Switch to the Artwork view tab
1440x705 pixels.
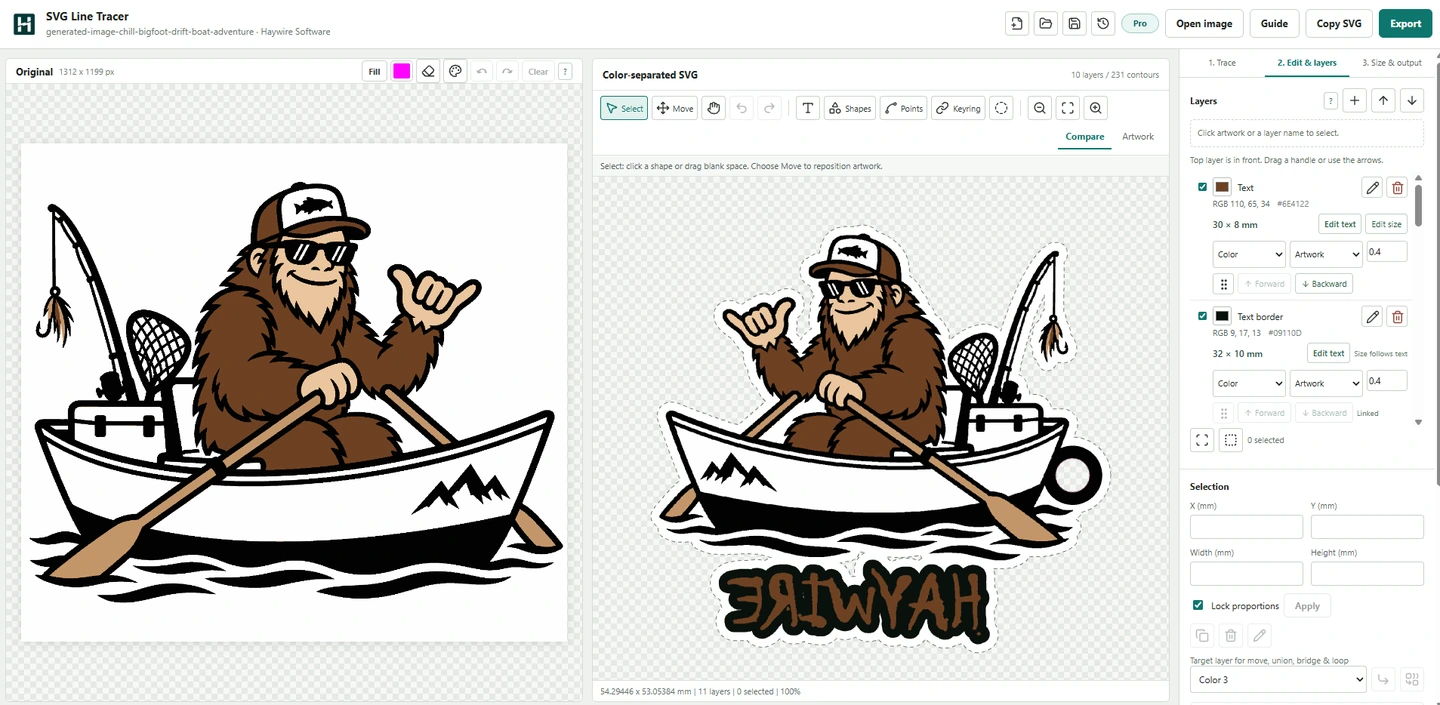[1138, 136]
